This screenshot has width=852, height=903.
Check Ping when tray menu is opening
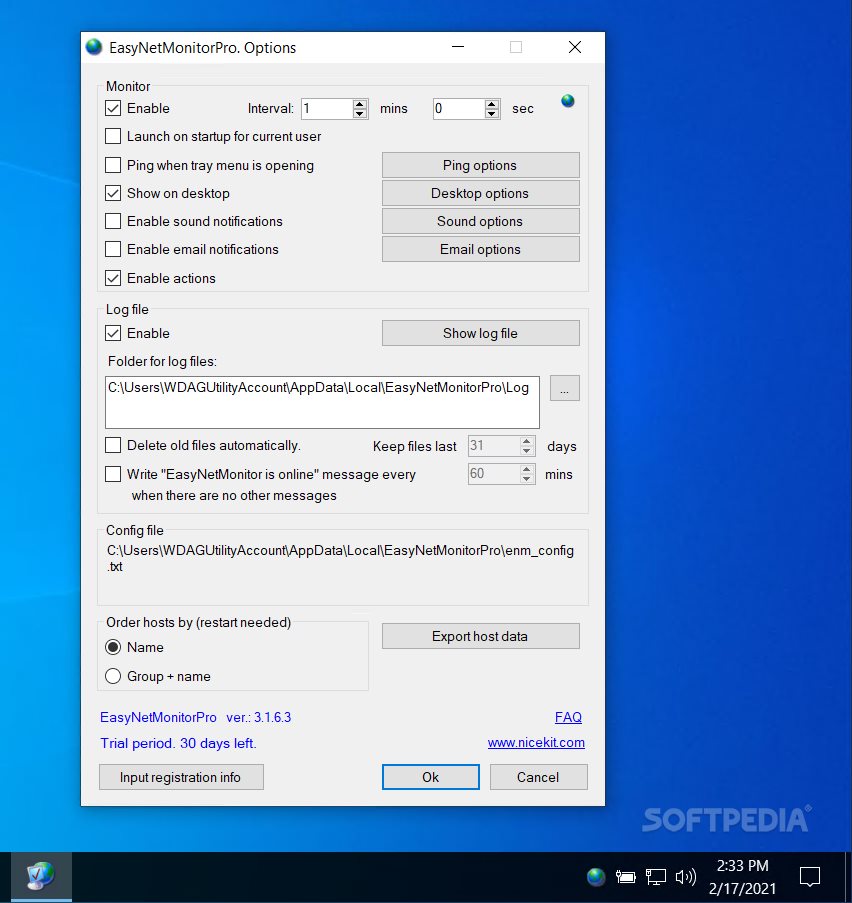click(113, 165)
